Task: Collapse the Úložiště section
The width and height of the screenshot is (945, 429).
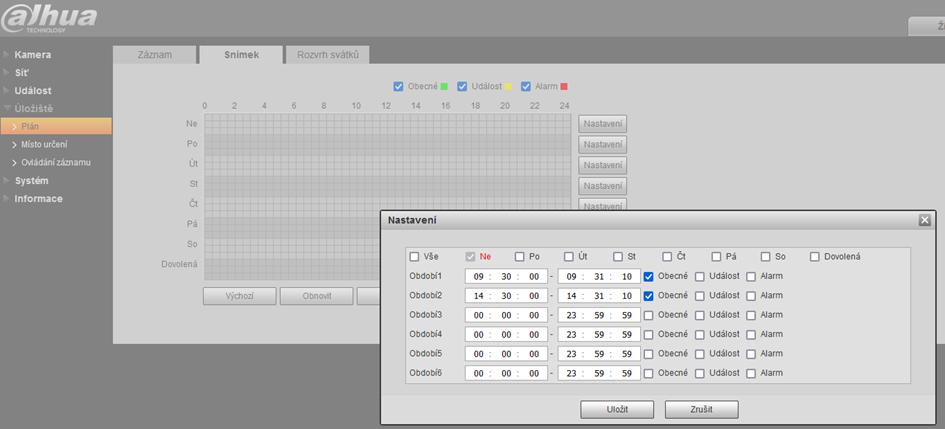Action: (33, 108)
